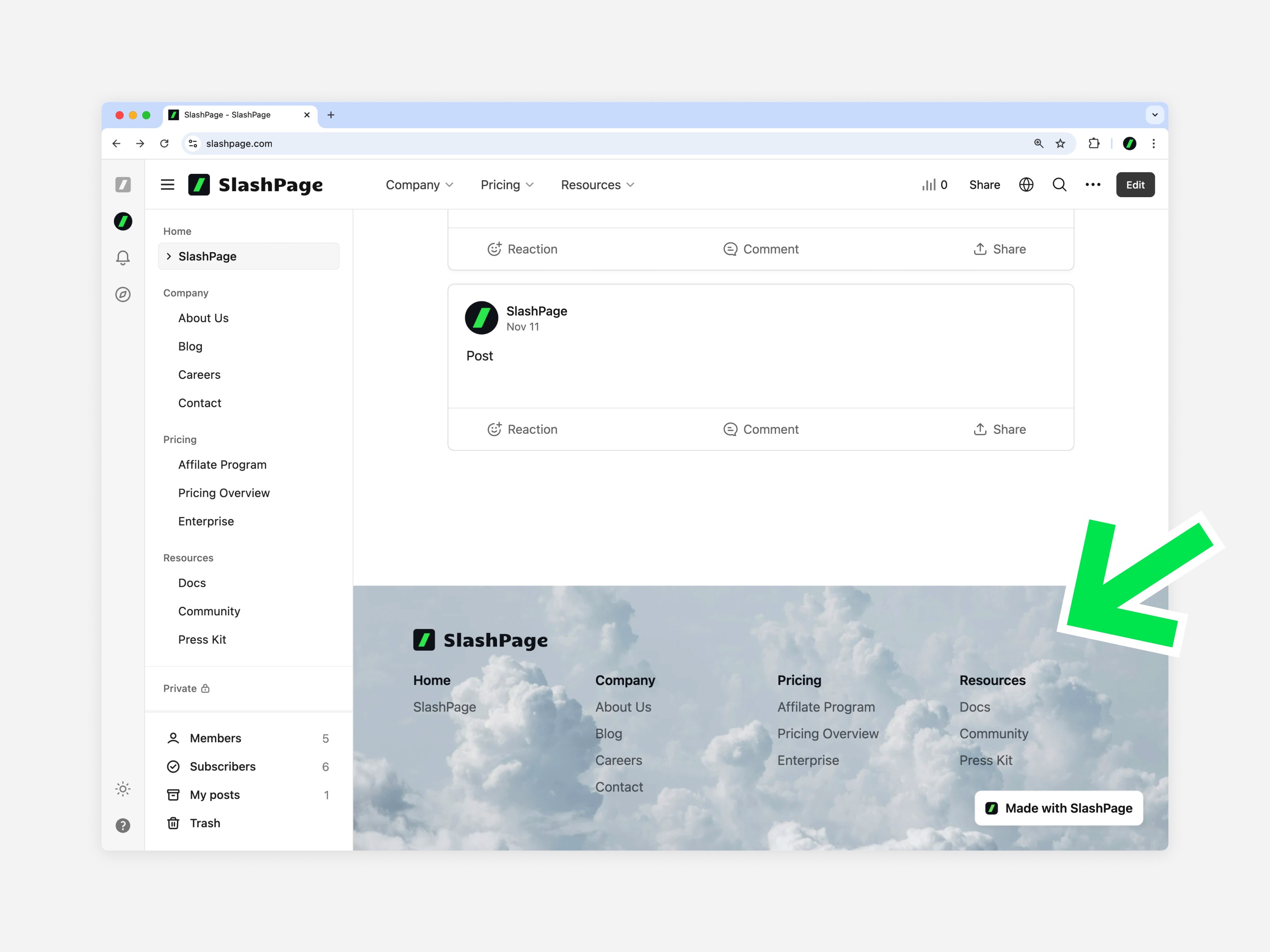Click the globe language icon
This screenshot has width=1270, height=952.
pyautogui.click(x=1026, y=185)
